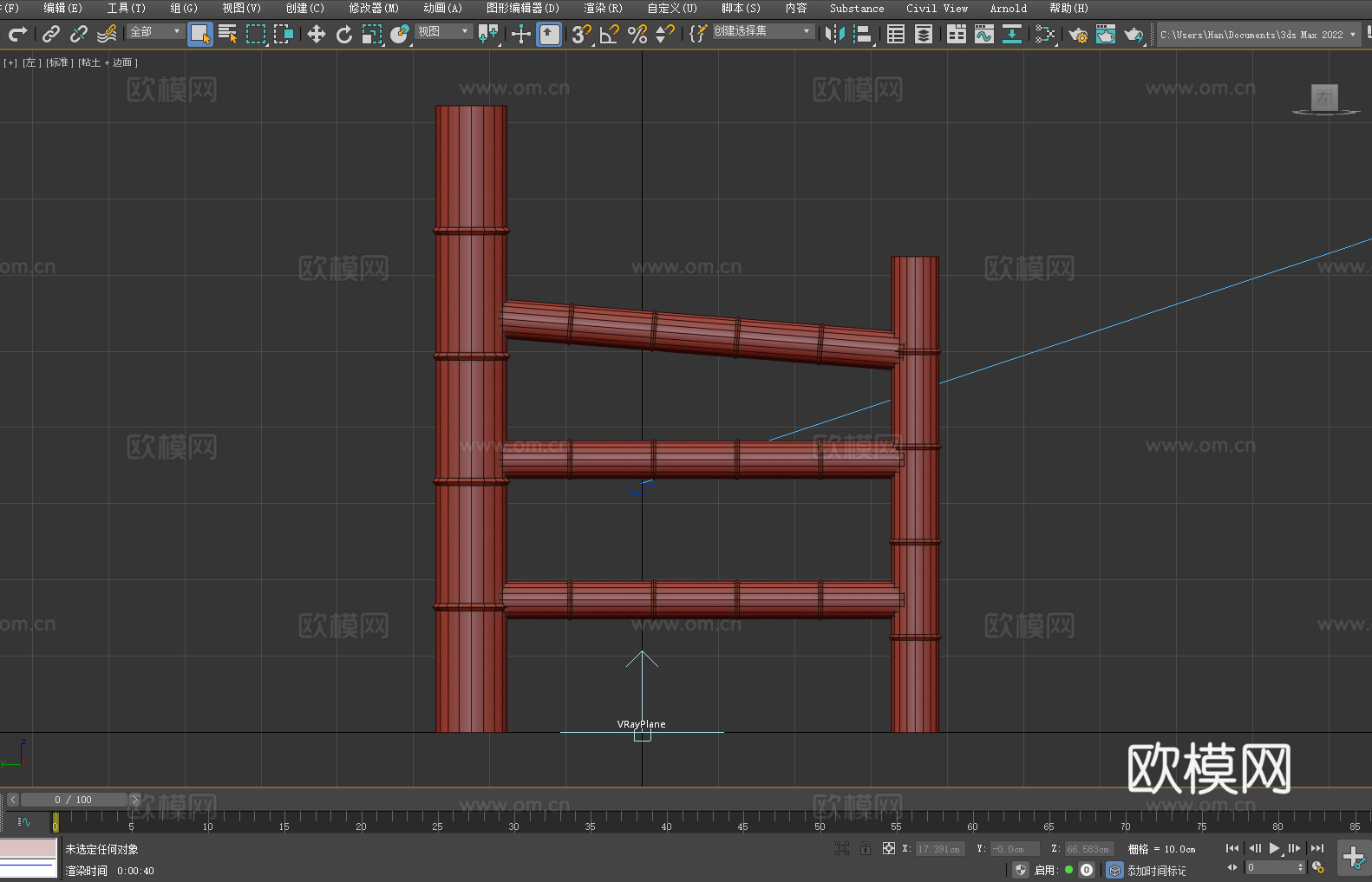Open the selection filter 全部 dropdown
The image size is (1372, 882).
[155, 31]
